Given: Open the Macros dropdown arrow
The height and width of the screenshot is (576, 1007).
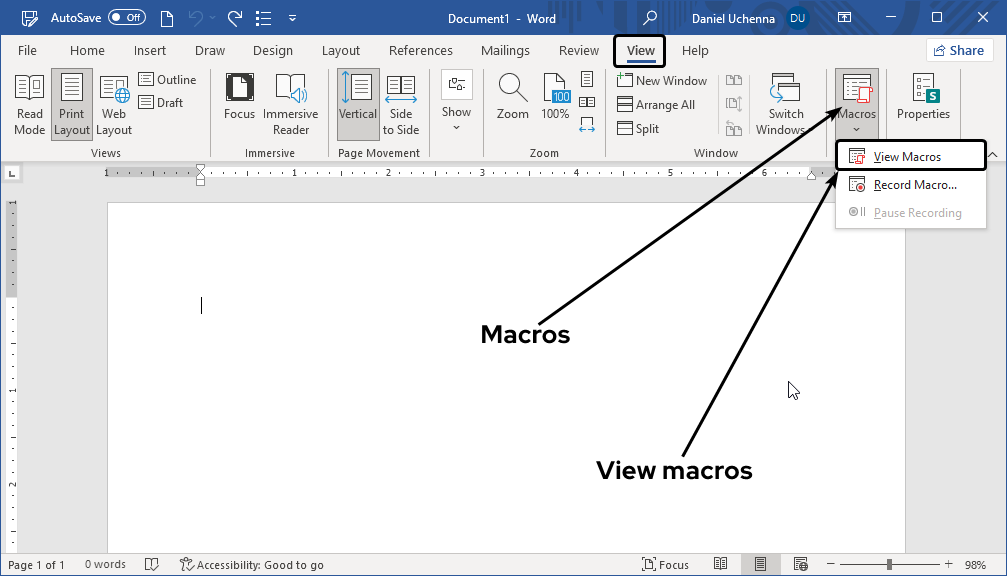Looking at the screenshot, I should (856, 128).
